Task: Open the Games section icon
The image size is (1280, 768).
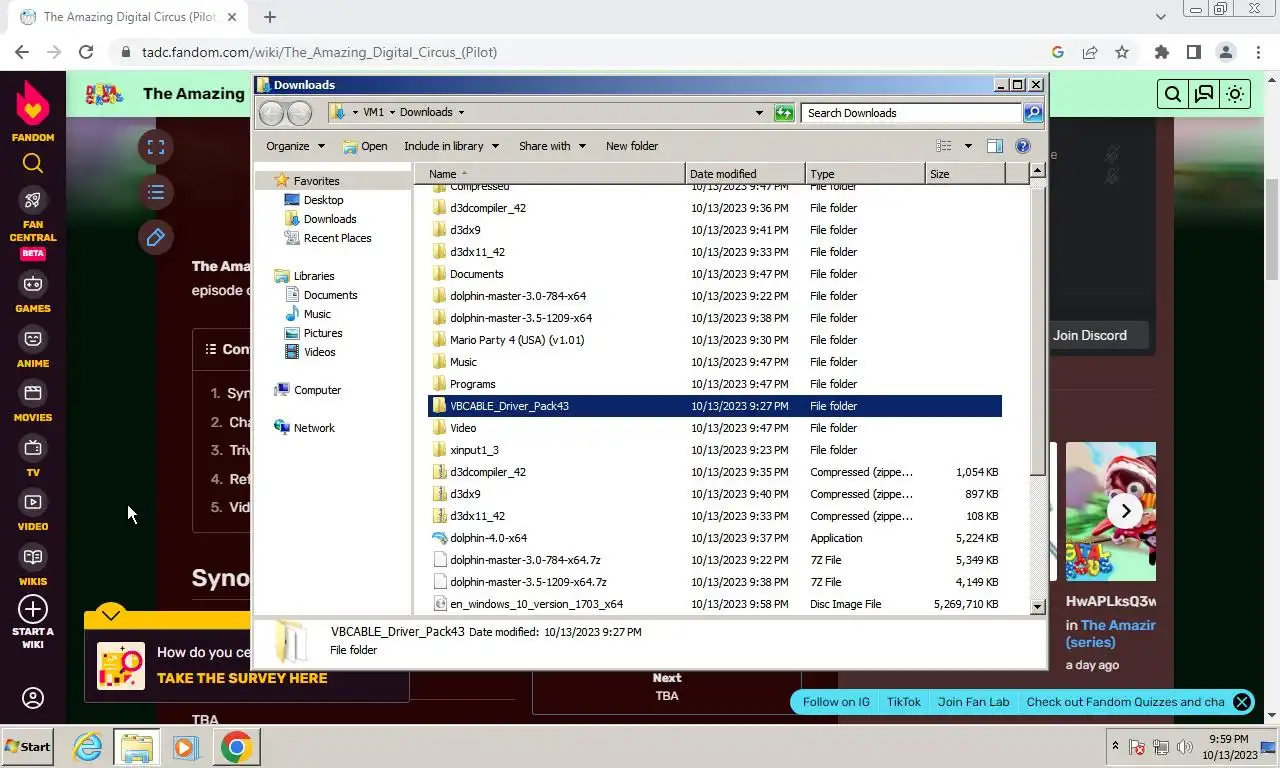Action: tap(33, 284)
